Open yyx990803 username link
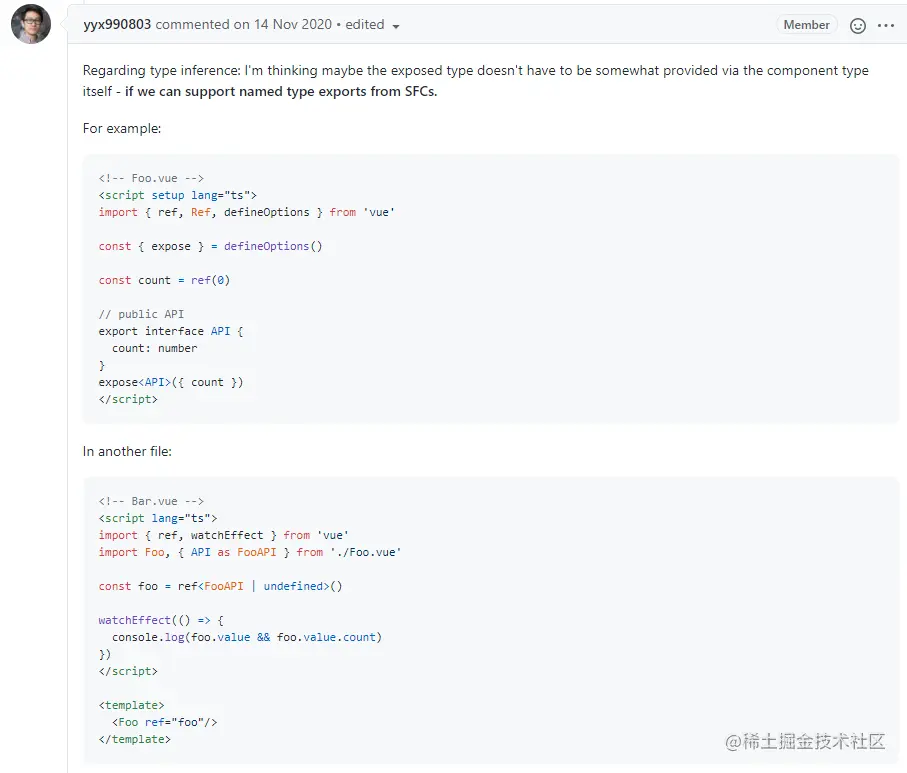The height and width of the screenshot is (773, 907). pyautogui.click(x=117, y=24)
